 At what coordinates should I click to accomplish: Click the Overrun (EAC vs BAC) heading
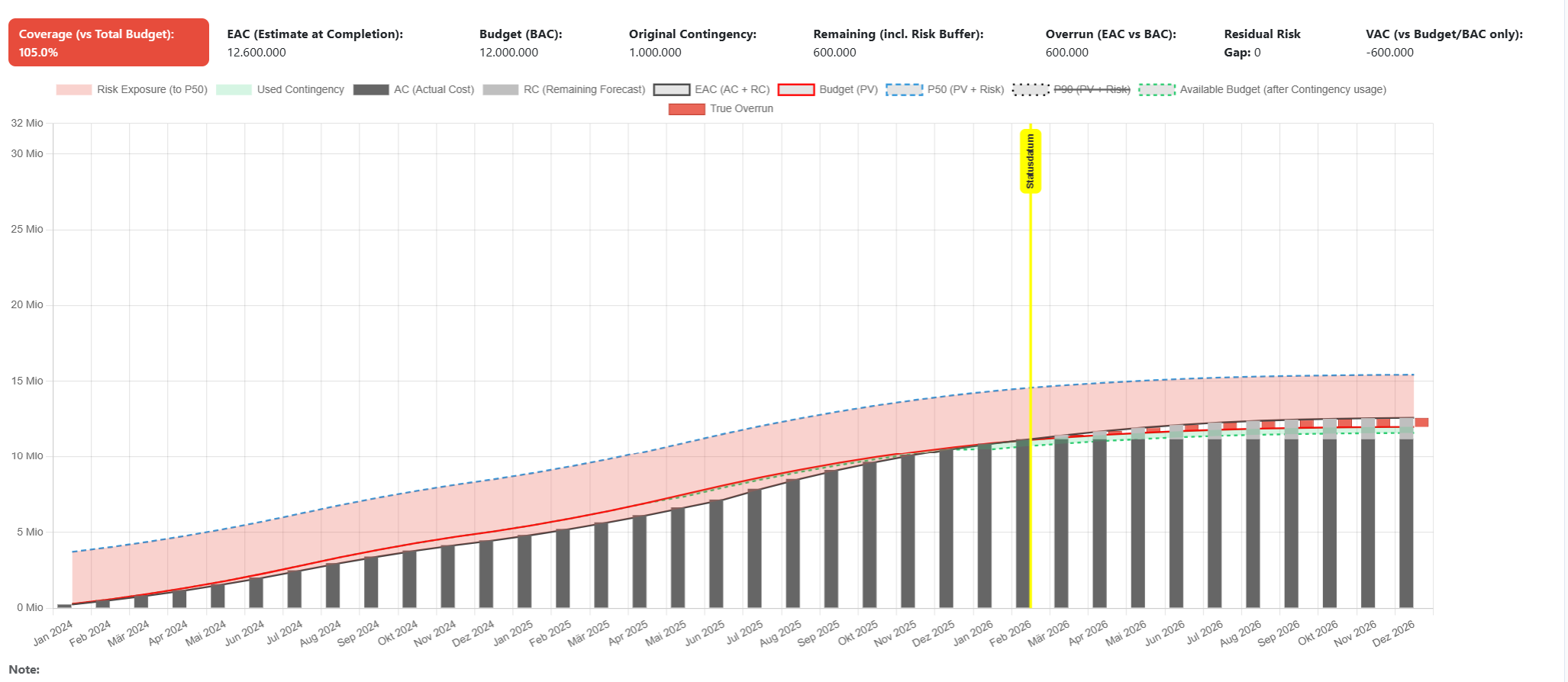(x=1110, y=34)
